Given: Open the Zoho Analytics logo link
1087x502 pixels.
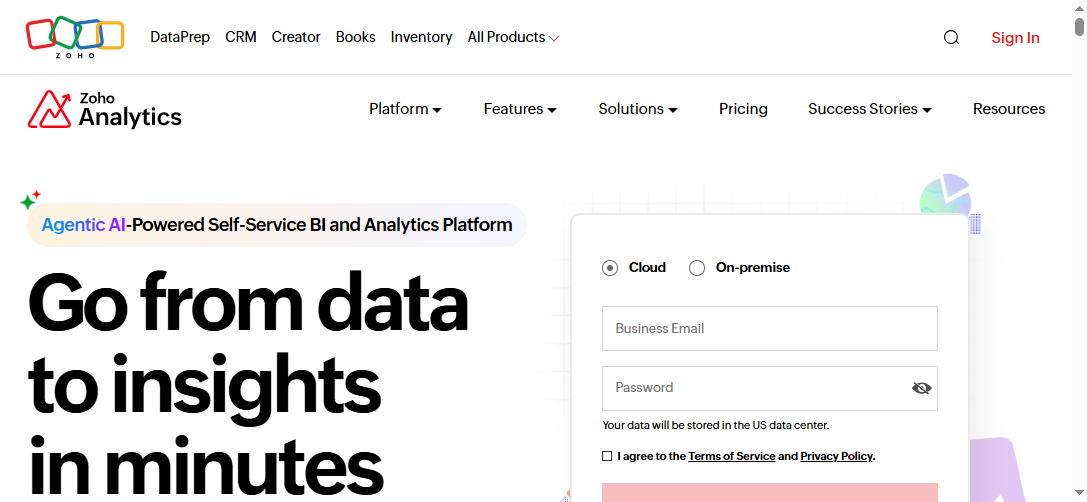Looking at the screenshot, I should coord(105,110).
